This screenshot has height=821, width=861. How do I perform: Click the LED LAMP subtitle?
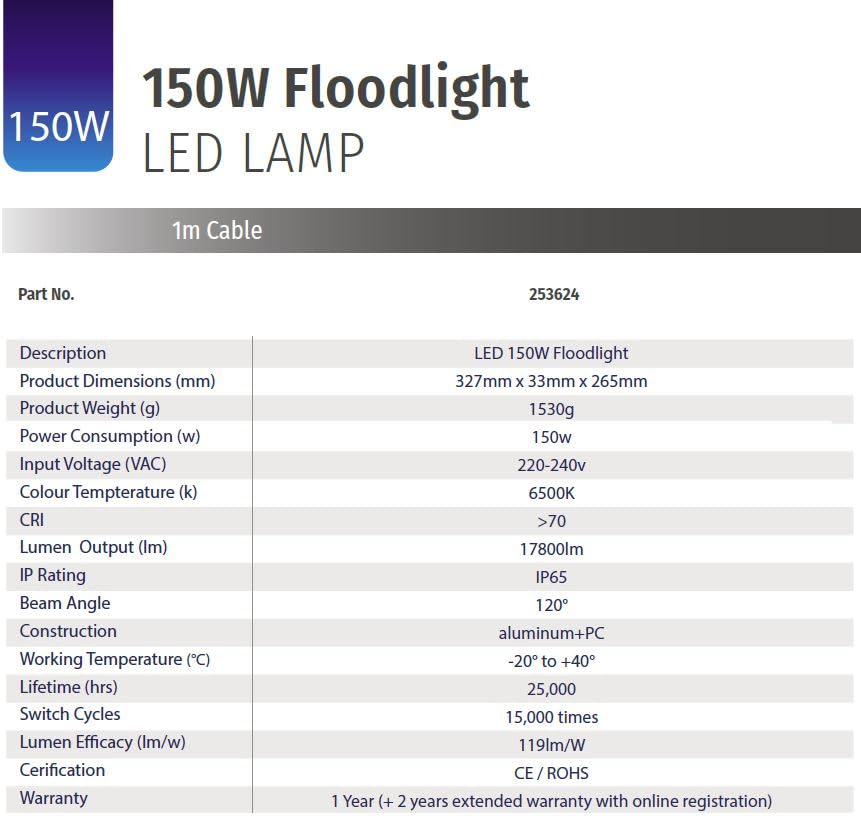pos(253,154)
